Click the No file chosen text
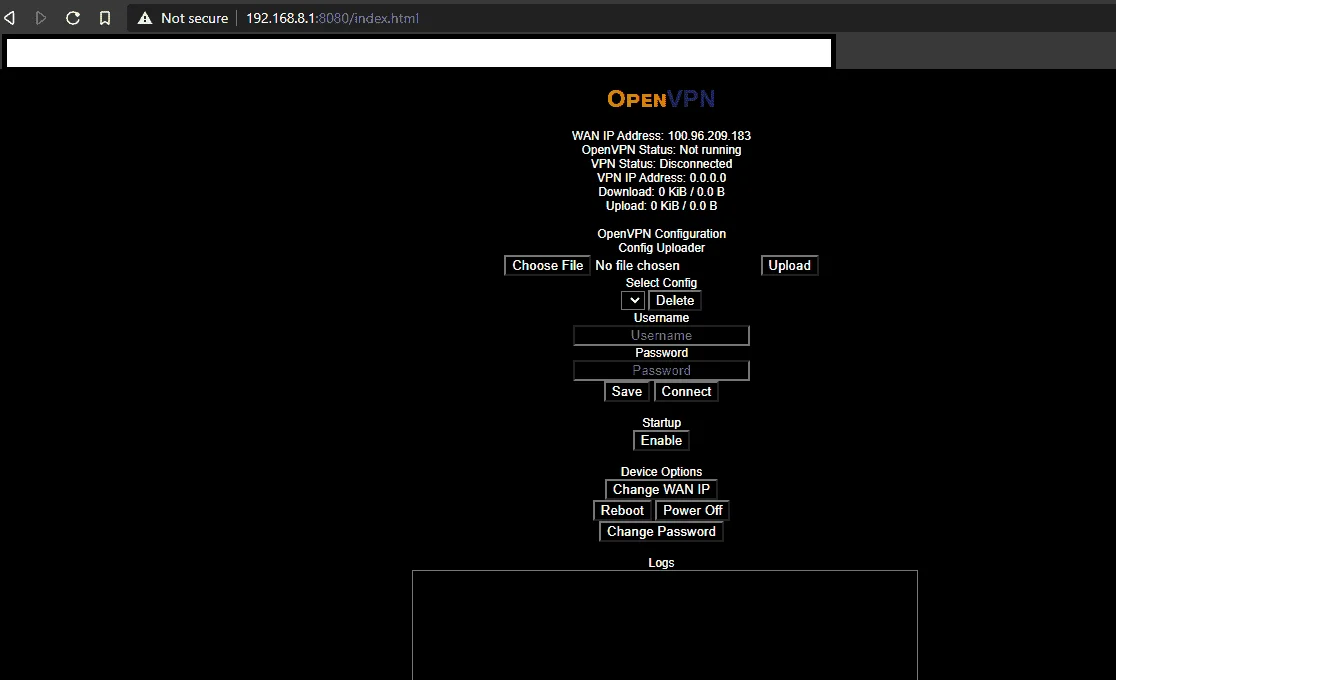The width and height of the screenshot is (1334, 680). (x=637, y=265)
